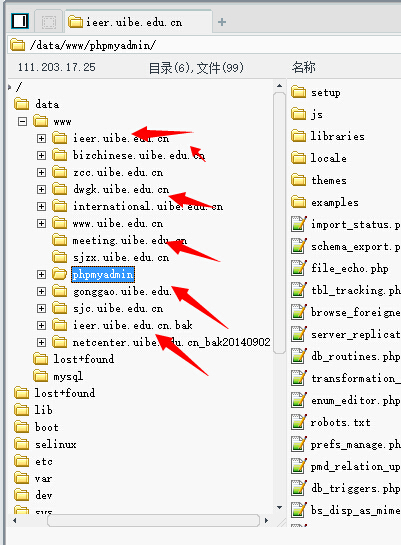Select enum_editor.php file icon

click(x=299, y=400)
